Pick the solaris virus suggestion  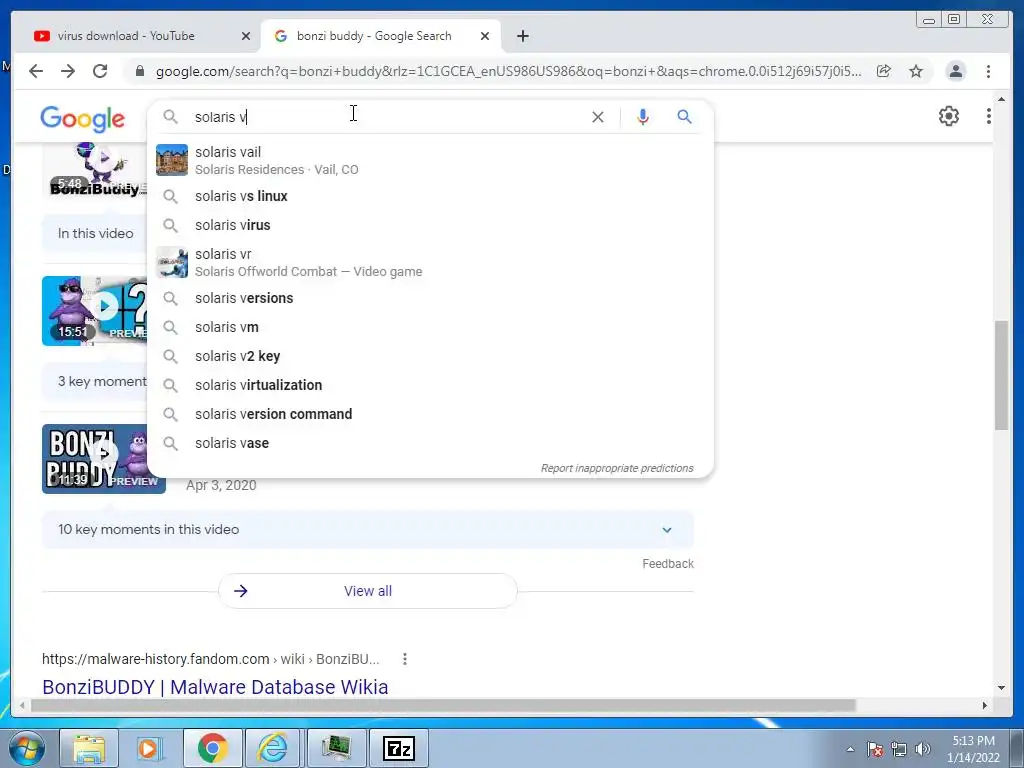tap(430, 225)
